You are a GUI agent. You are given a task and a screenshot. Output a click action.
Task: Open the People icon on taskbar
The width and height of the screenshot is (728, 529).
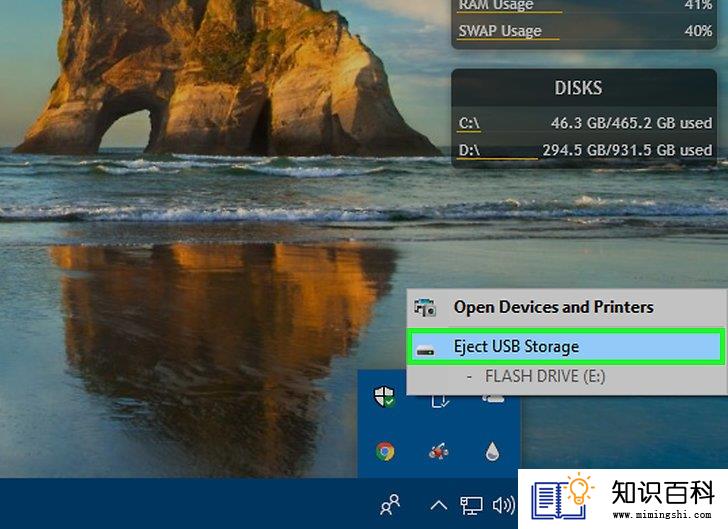click(x=390, y=505)
